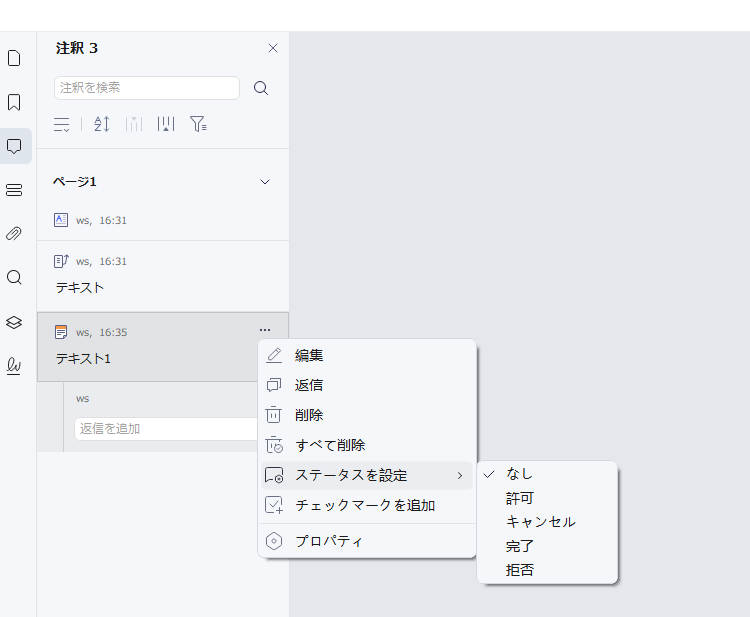Click the 注釈を検索 search field

coord(147,88)
